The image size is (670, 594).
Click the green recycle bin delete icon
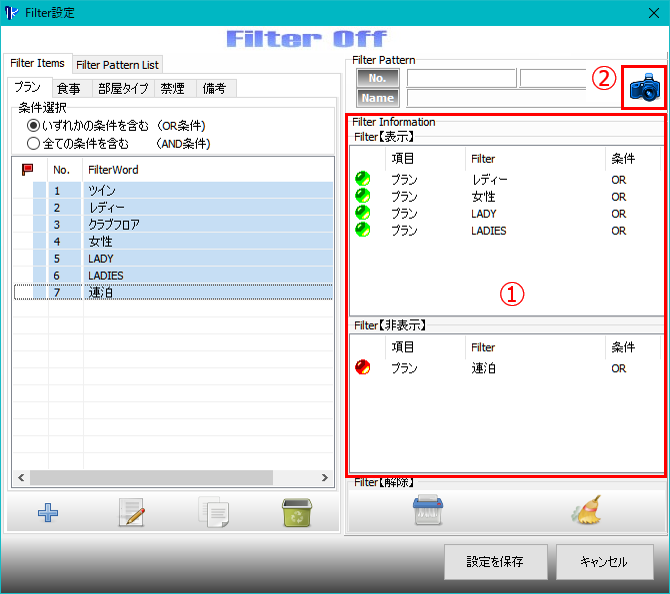[296, 513]
